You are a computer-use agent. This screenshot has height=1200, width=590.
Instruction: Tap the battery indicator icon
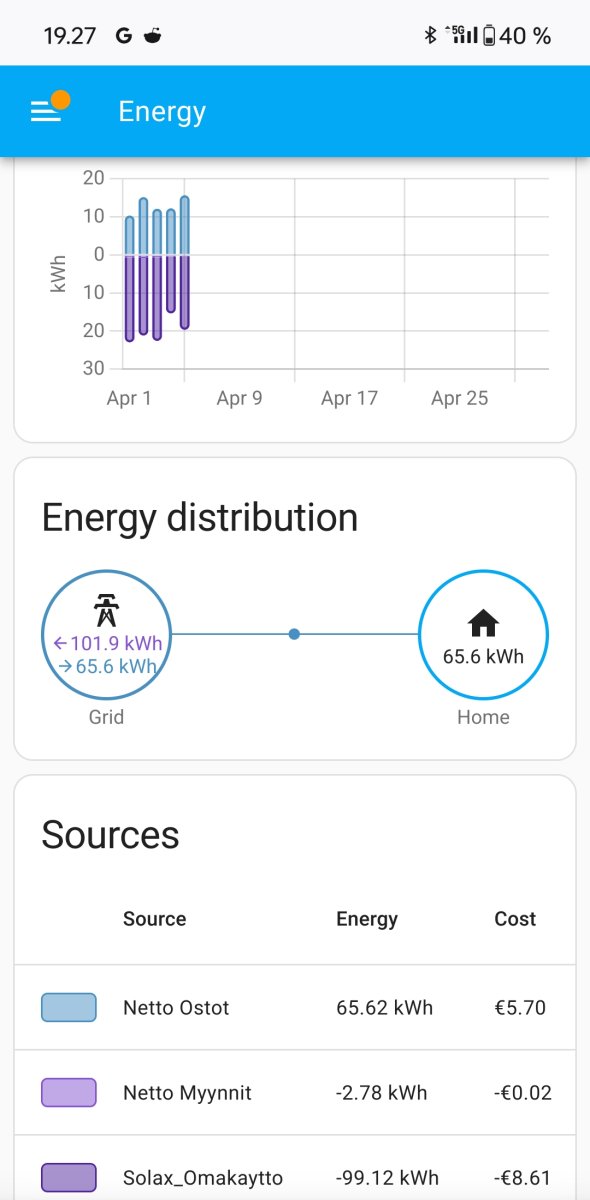[x=488, y=36]
